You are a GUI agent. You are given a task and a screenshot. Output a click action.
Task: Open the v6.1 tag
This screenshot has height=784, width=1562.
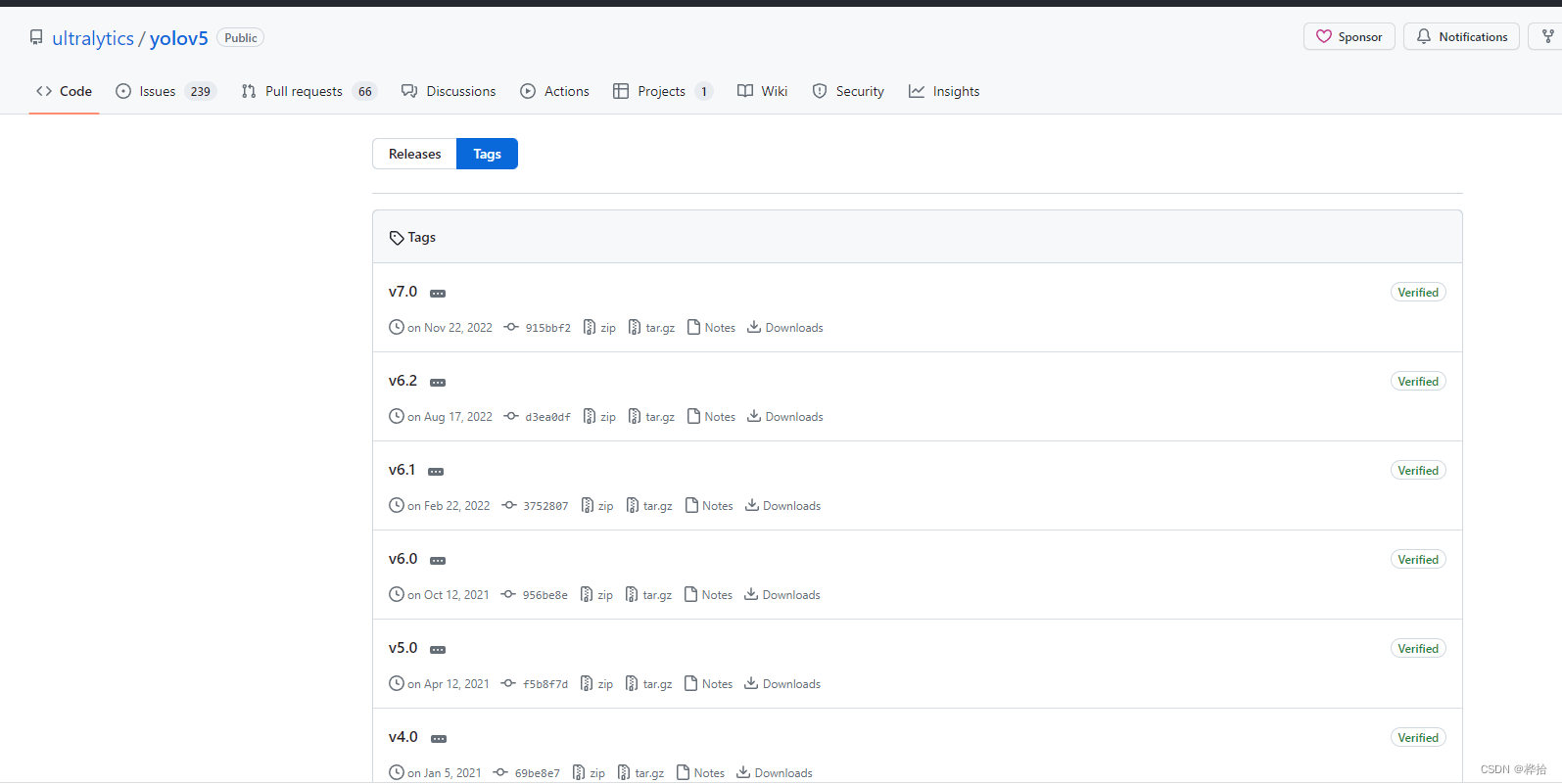402,470
